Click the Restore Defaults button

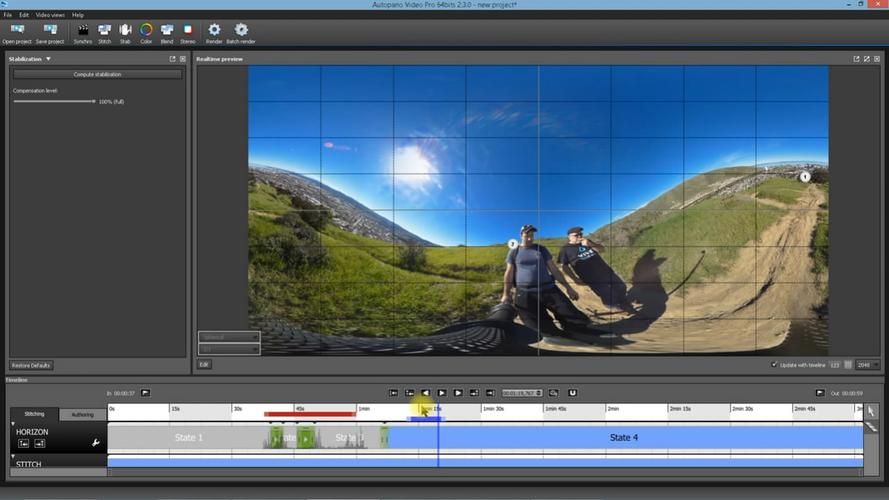(x=31, y=365)
